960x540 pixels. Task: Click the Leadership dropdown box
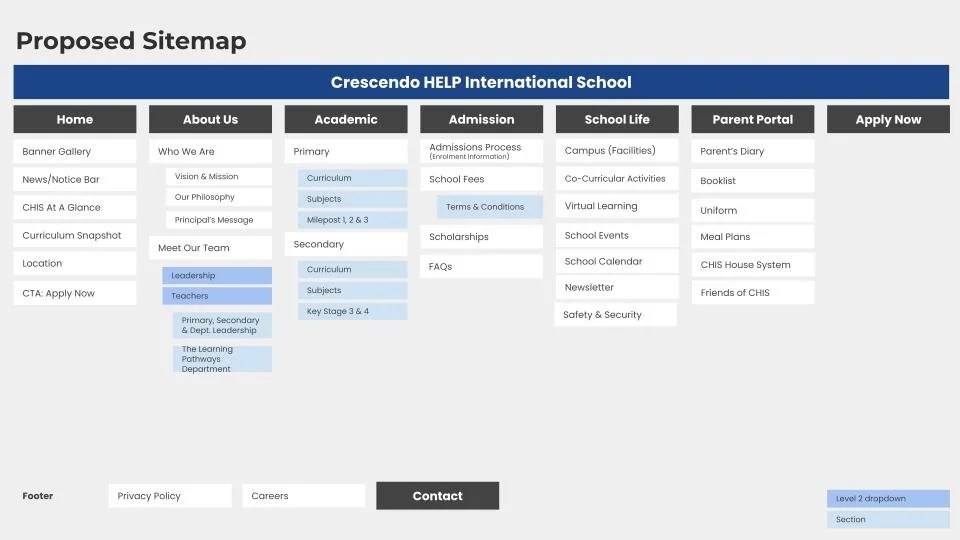[x=217, y=276]
